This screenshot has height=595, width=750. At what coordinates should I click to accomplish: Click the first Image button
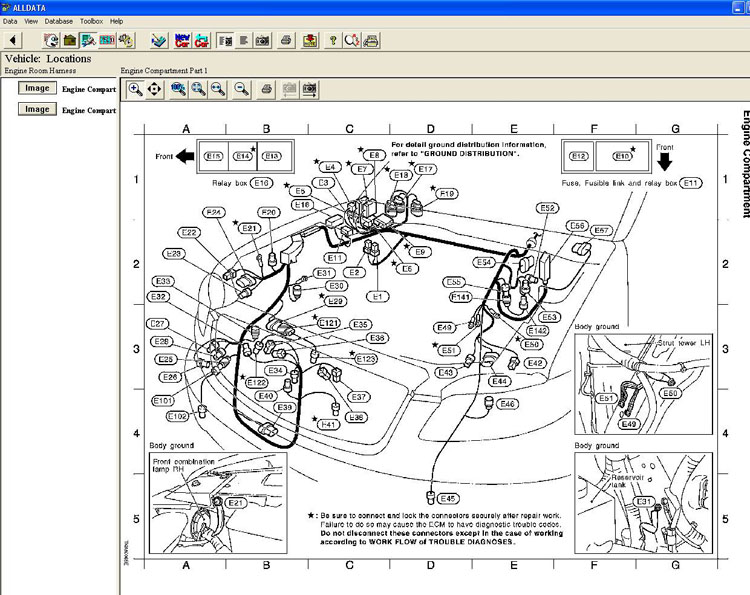(37, 88)
